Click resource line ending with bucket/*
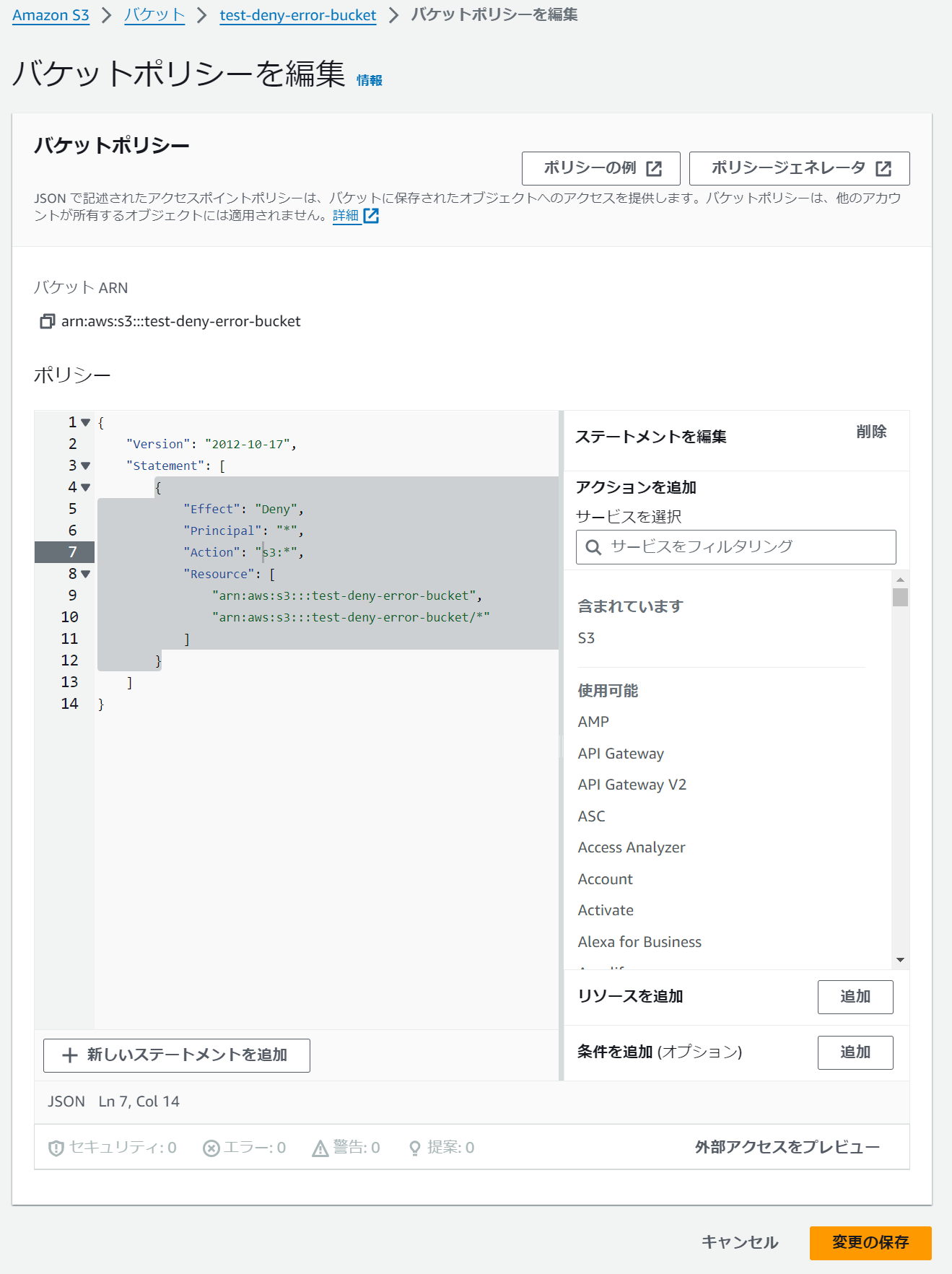Viewport: 952px width, 1274px height. coord(351,617)
